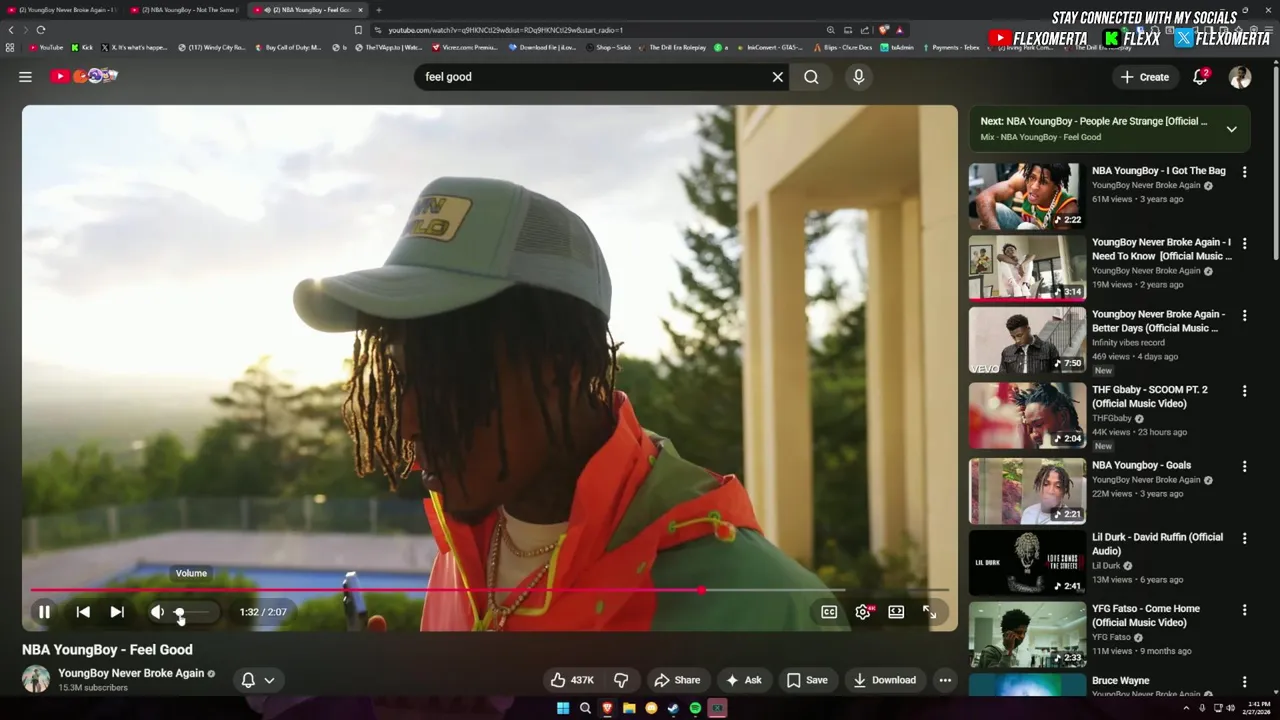
Task: Share the video
Action: [677, 680]
